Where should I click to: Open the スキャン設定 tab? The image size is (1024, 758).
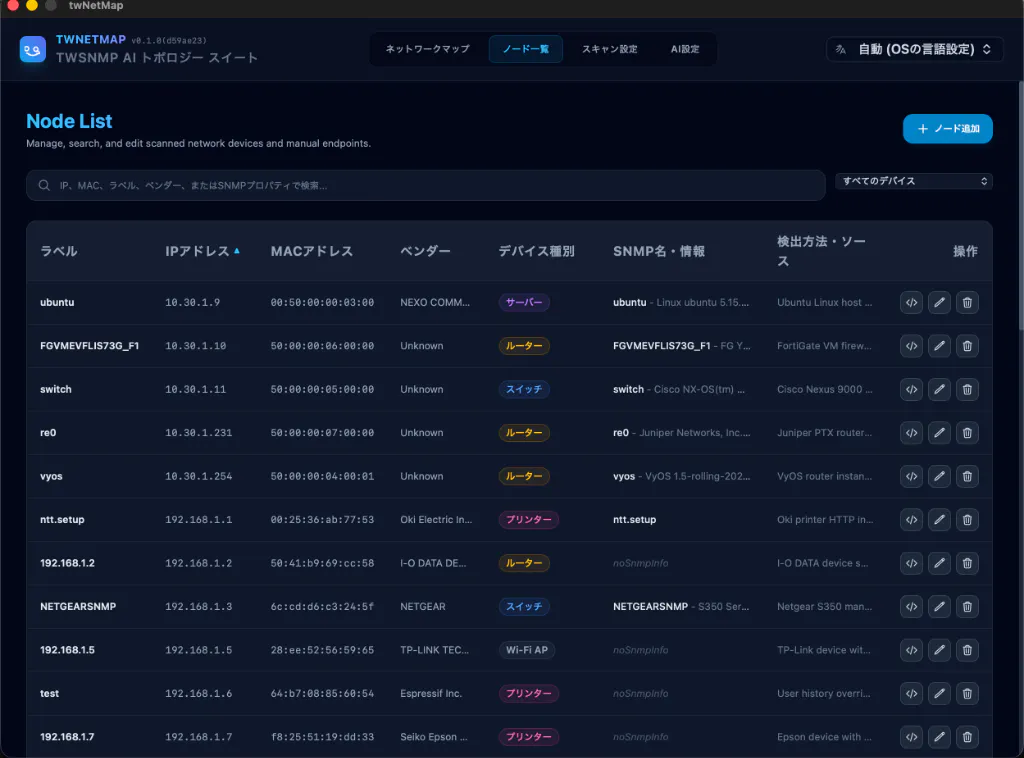(609, 49)
